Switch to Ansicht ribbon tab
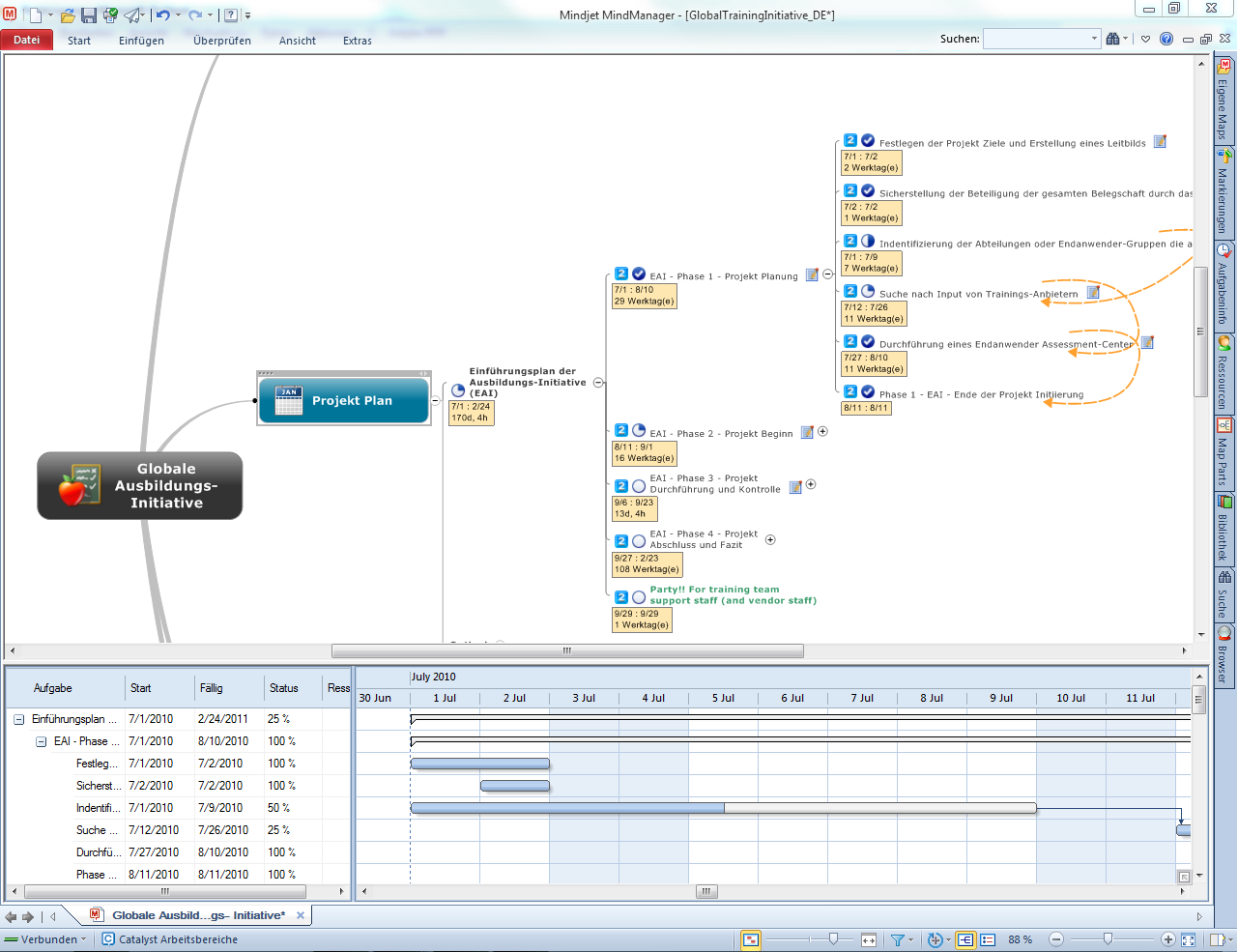This screenshot has height=952, width=1238. (298, 41)
